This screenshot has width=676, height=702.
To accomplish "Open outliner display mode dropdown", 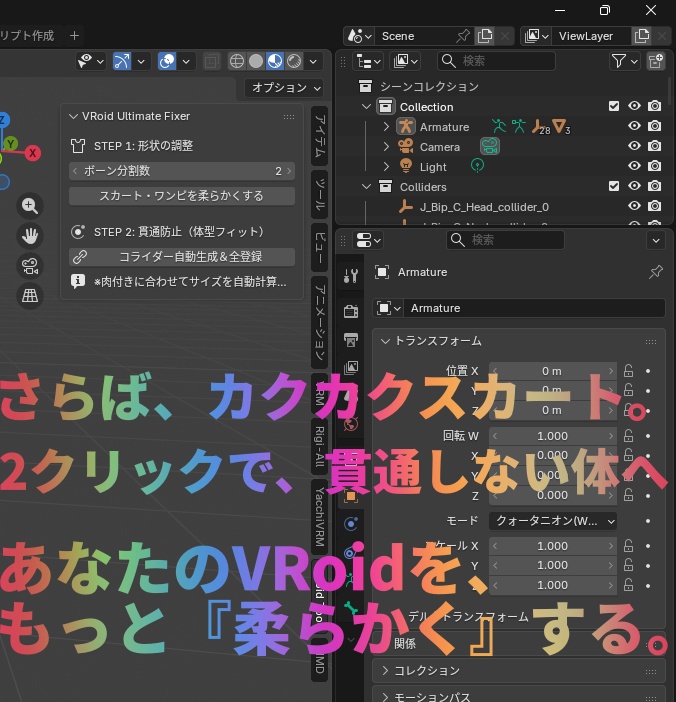I will [x=406, y=61].
